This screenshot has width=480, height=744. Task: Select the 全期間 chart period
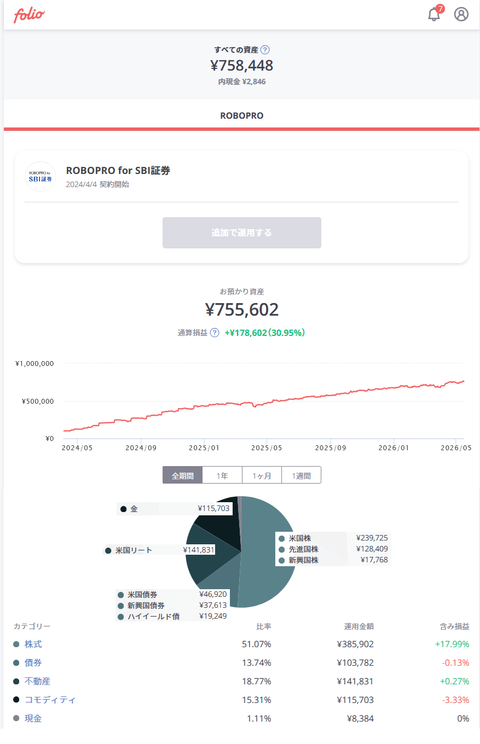183,475
